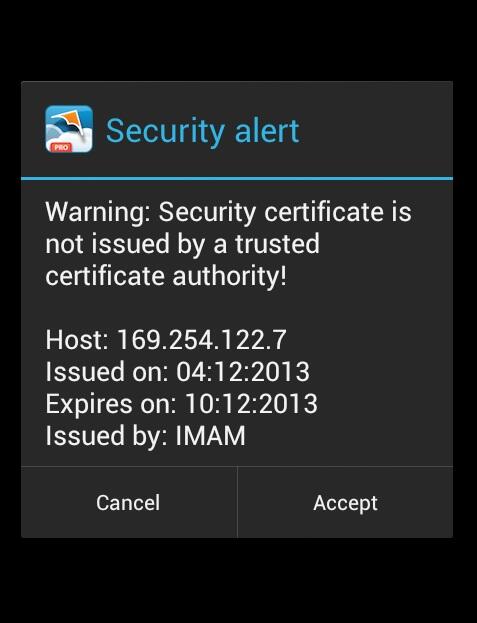The image size is (477, 623).
Task: Click the orange kite in app icon
Action: click(72, 121)
